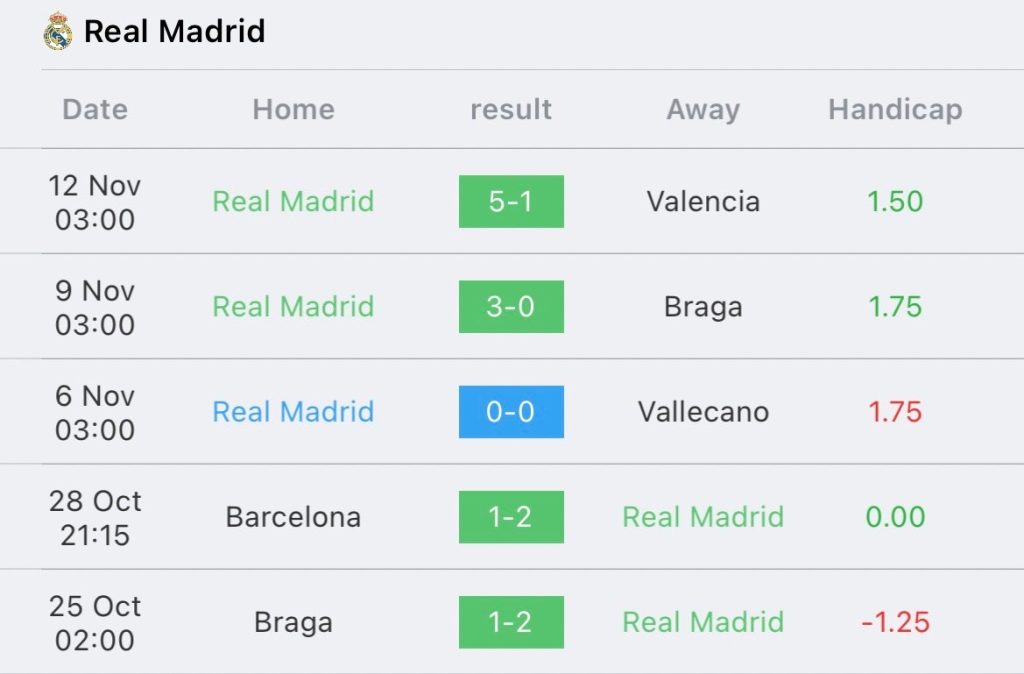Click the 28 Oct 21:15 match date
Screen dimensions: 1024x674
click(95, 518)
